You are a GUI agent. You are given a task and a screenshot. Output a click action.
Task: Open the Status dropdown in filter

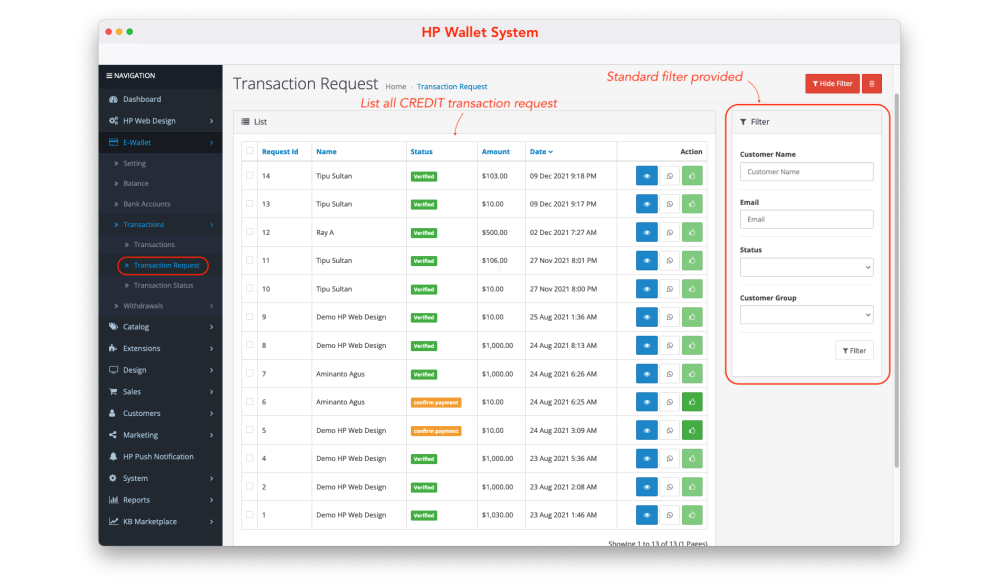(806, 267)
